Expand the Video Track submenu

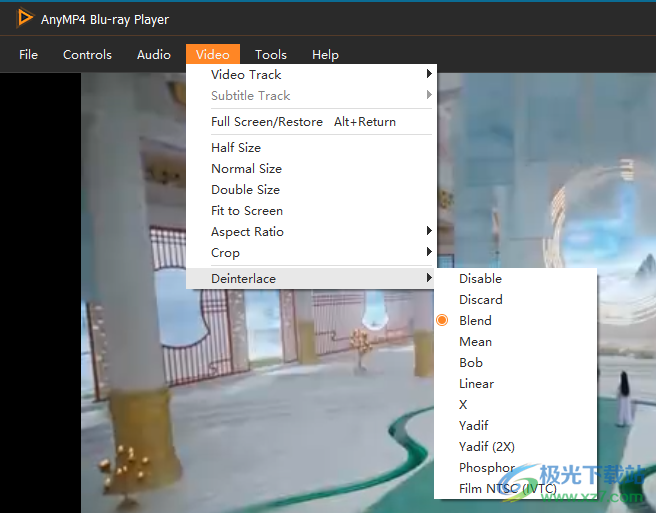coord(311,74)
